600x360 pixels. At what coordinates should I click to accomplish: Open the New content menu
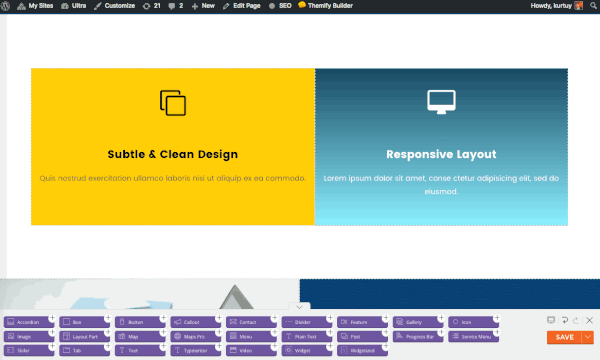click(203, 6)
